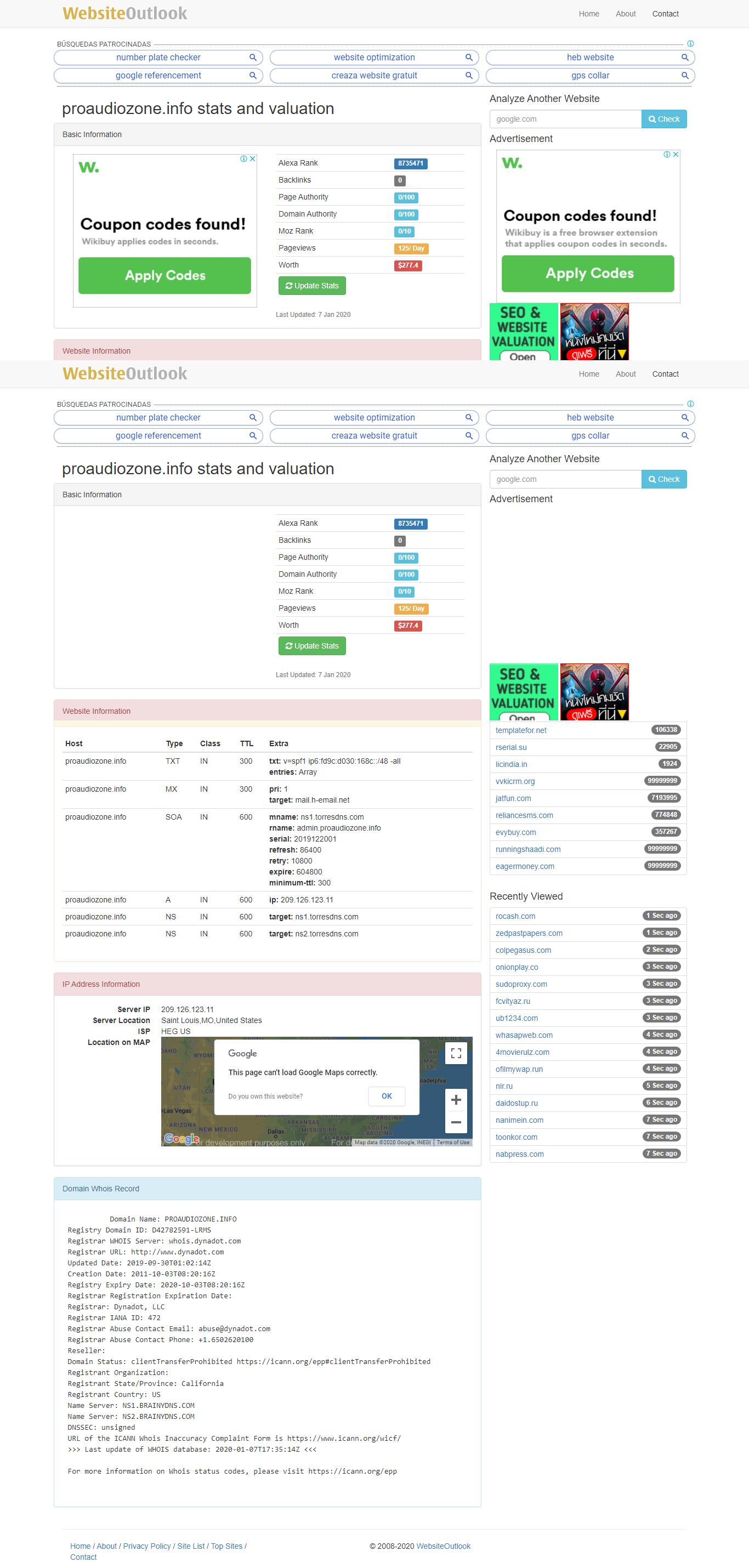Open Site List in the footer

coord(191,1546)
